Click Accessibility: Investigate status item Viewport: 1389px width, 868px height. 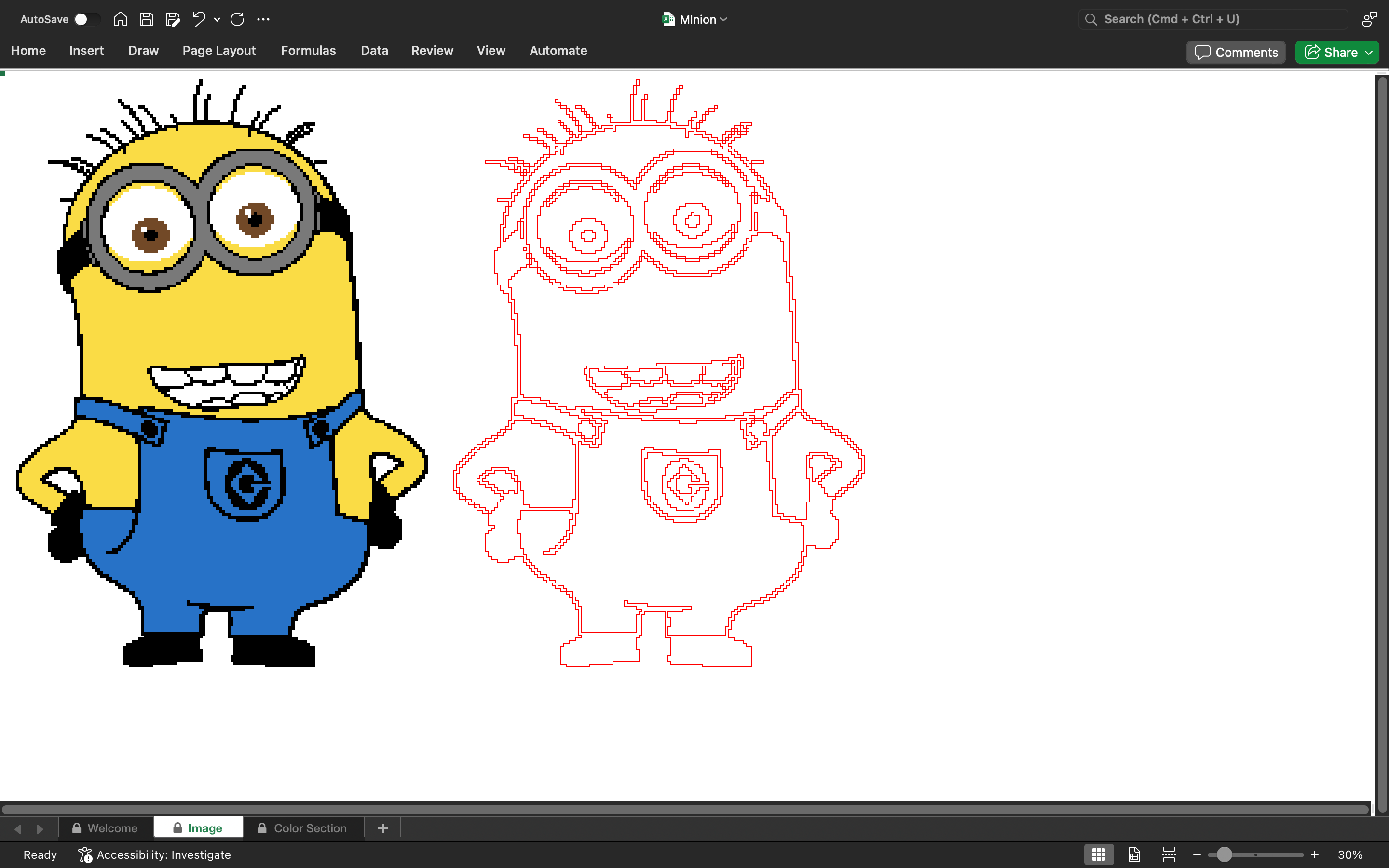[155, 855]
